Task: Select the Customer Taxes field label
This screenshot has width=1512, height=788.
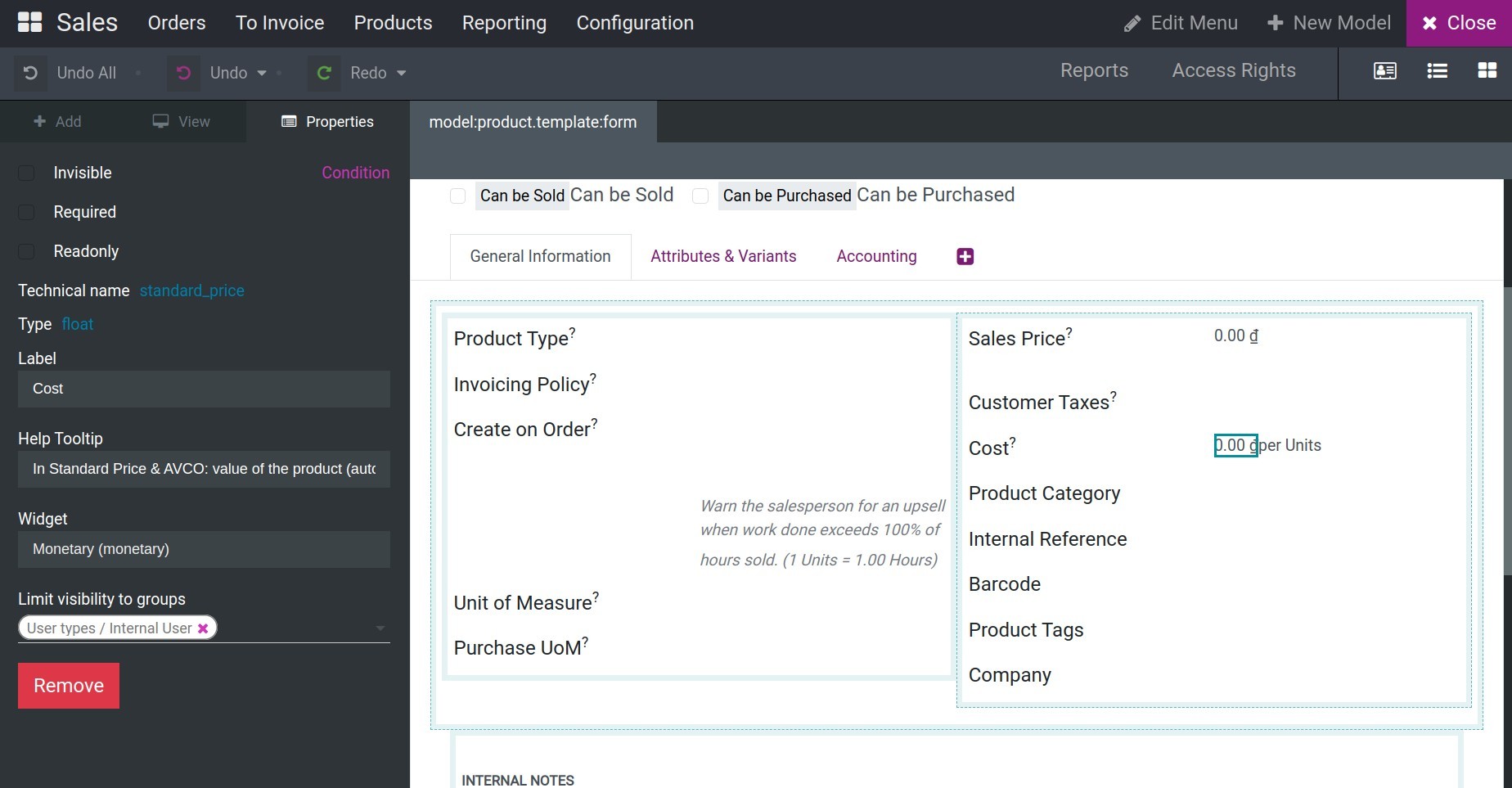Action: coord(1042,402)
